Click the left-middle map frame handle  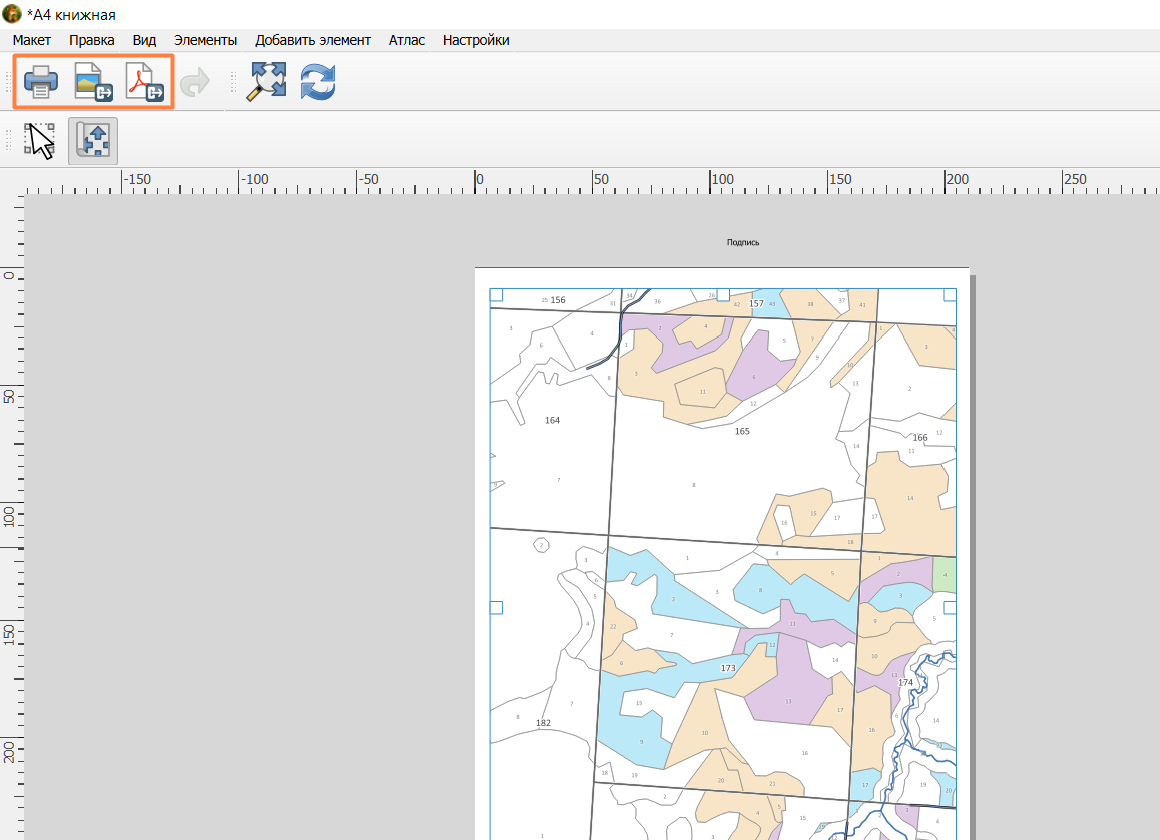coord(496,608)
